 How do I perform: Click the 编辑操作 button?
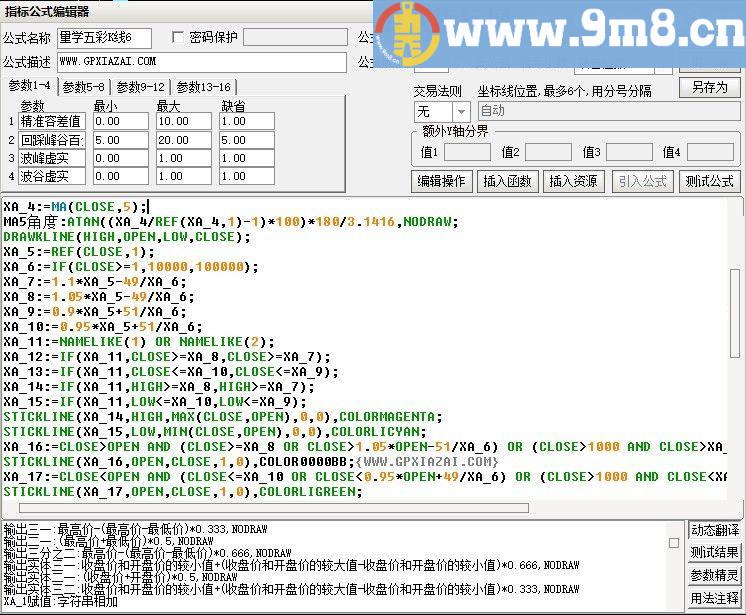[441, 181]
